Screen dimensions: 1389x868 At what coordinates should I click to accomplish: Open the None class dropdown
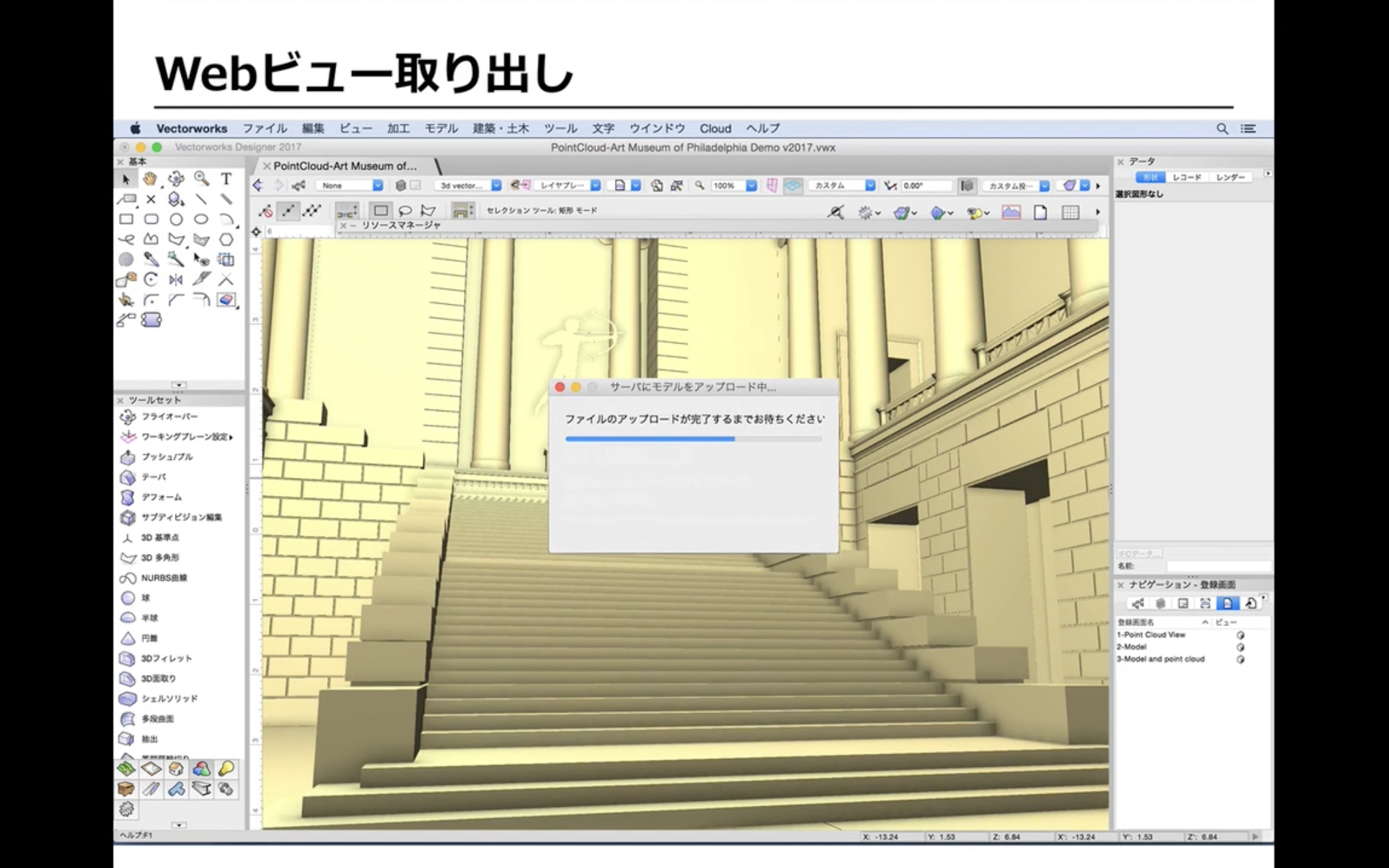350,185
